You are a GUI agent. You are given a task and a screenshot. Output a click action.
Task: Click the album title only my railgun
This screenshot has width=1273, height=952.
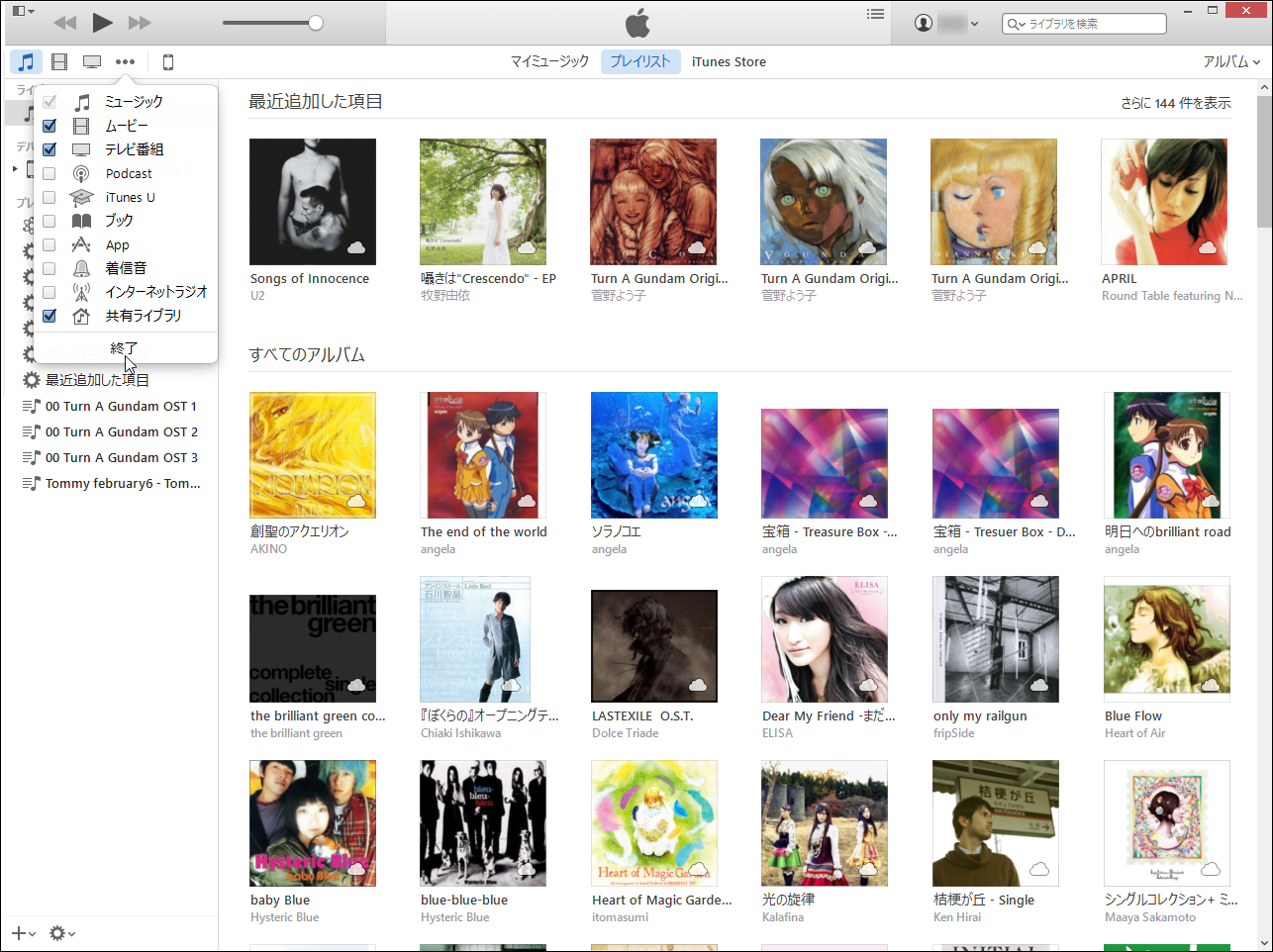pos(980,716)
